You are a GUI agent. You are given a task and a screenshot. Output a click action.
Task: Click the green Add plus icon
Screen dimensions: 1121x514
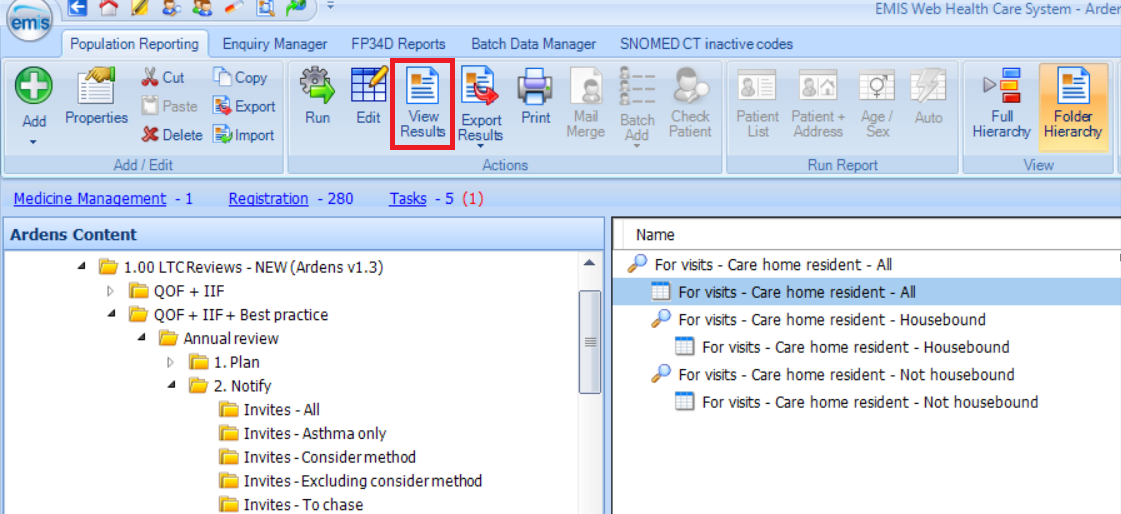[34, 86]
